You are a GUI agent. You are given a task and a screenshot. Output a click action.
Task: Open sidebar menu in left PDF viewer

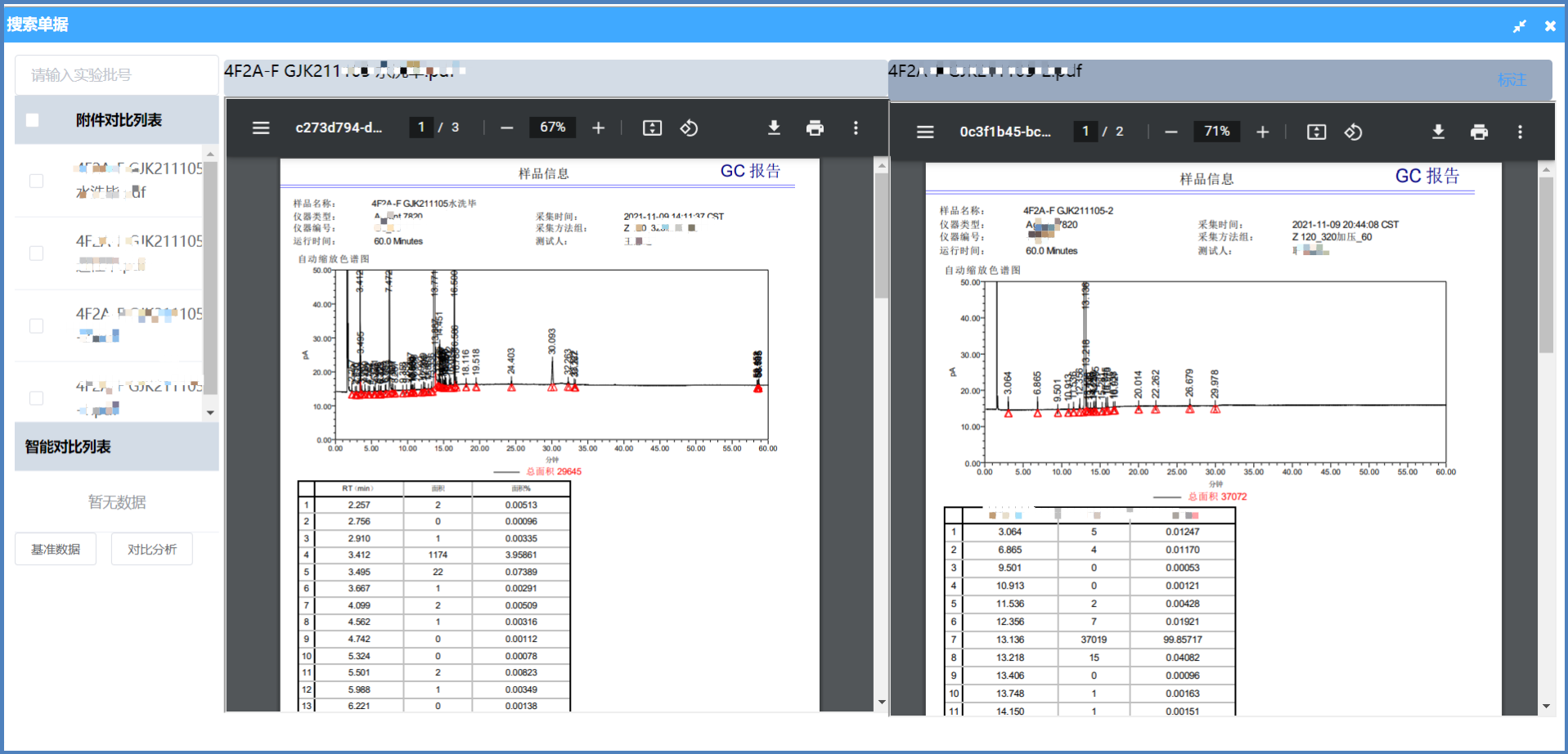coord(261,128)
